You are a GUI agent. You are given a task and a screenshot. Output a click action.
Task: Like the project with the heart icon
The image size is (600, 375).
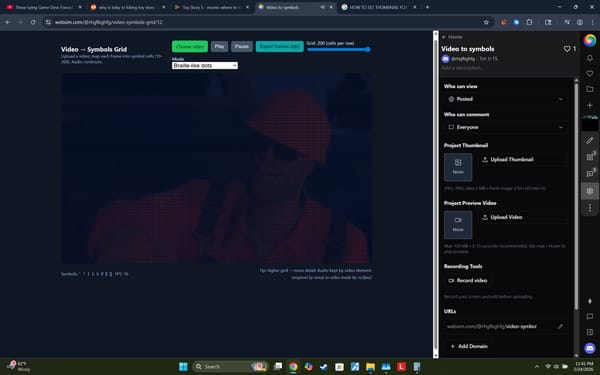(567, 49)
